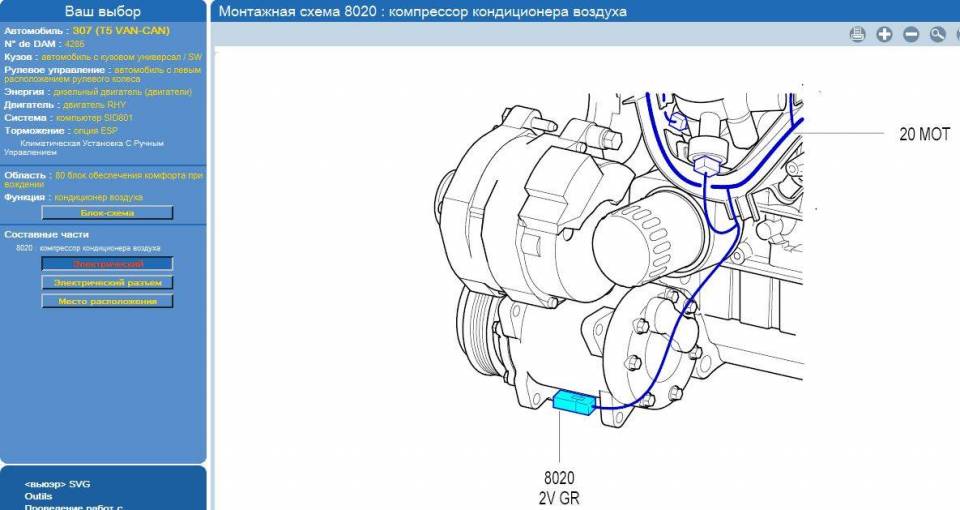Open the Outils link
960x510 pixels.
[39, 496]
